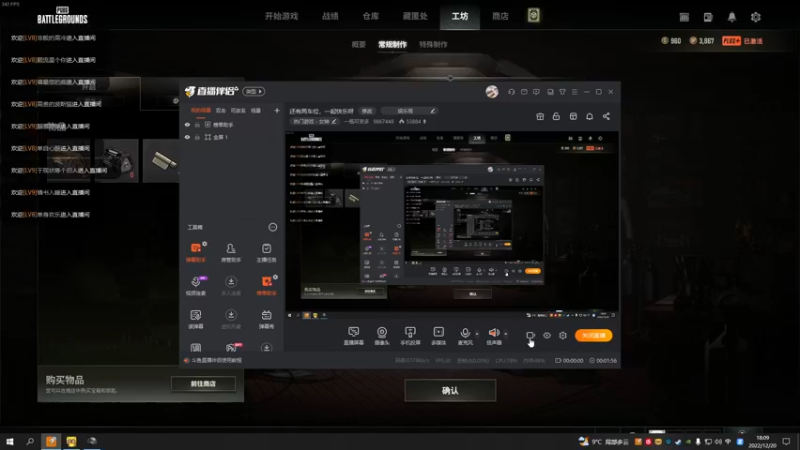Add 直播屏幕 screen capture source
The height and width of the screenshot is (450, 800).
coord(354,336)
